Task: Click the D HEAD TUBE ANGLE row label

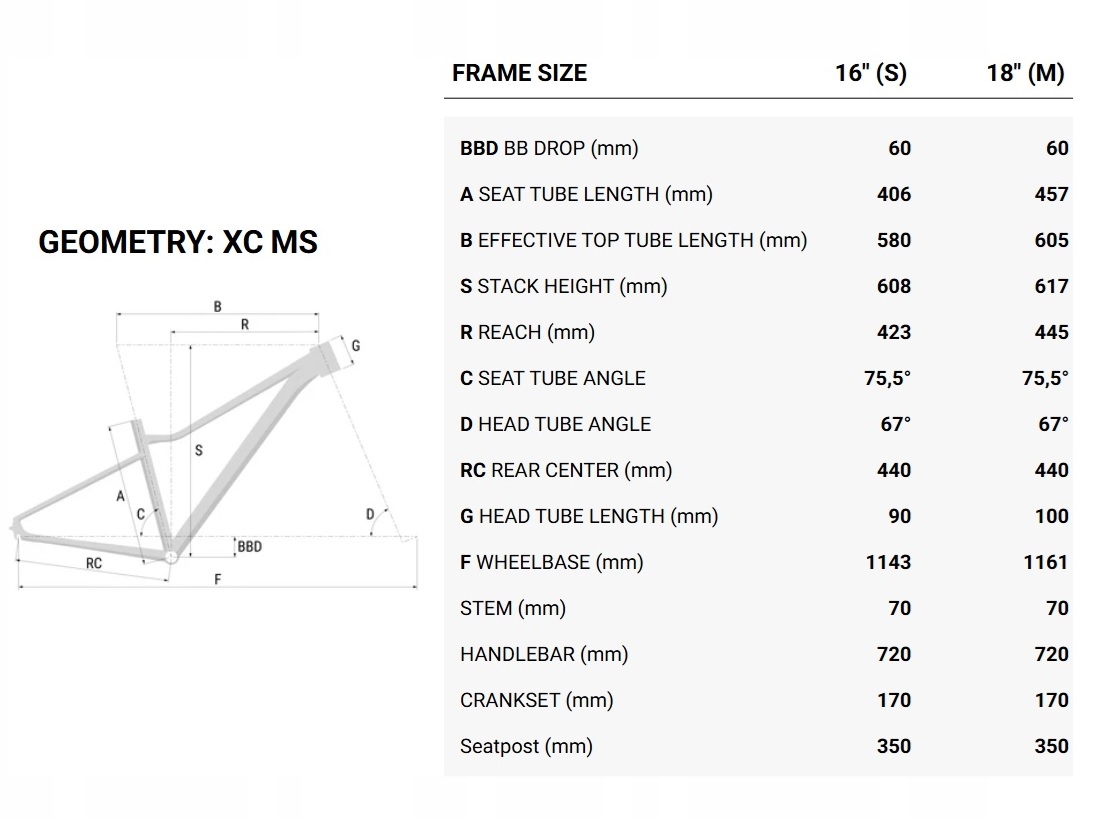Action: (x=555, y=424)
